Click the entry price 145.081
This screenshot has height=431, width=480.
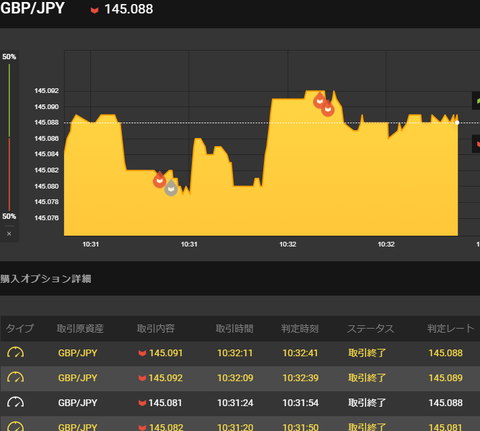tap(165, 403)
